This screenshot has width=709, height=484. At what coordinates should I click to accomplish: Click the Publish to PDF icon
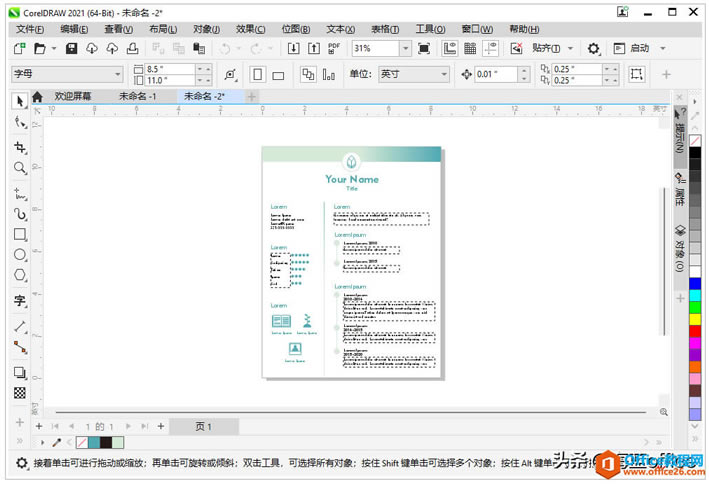(x=334, y=48)
